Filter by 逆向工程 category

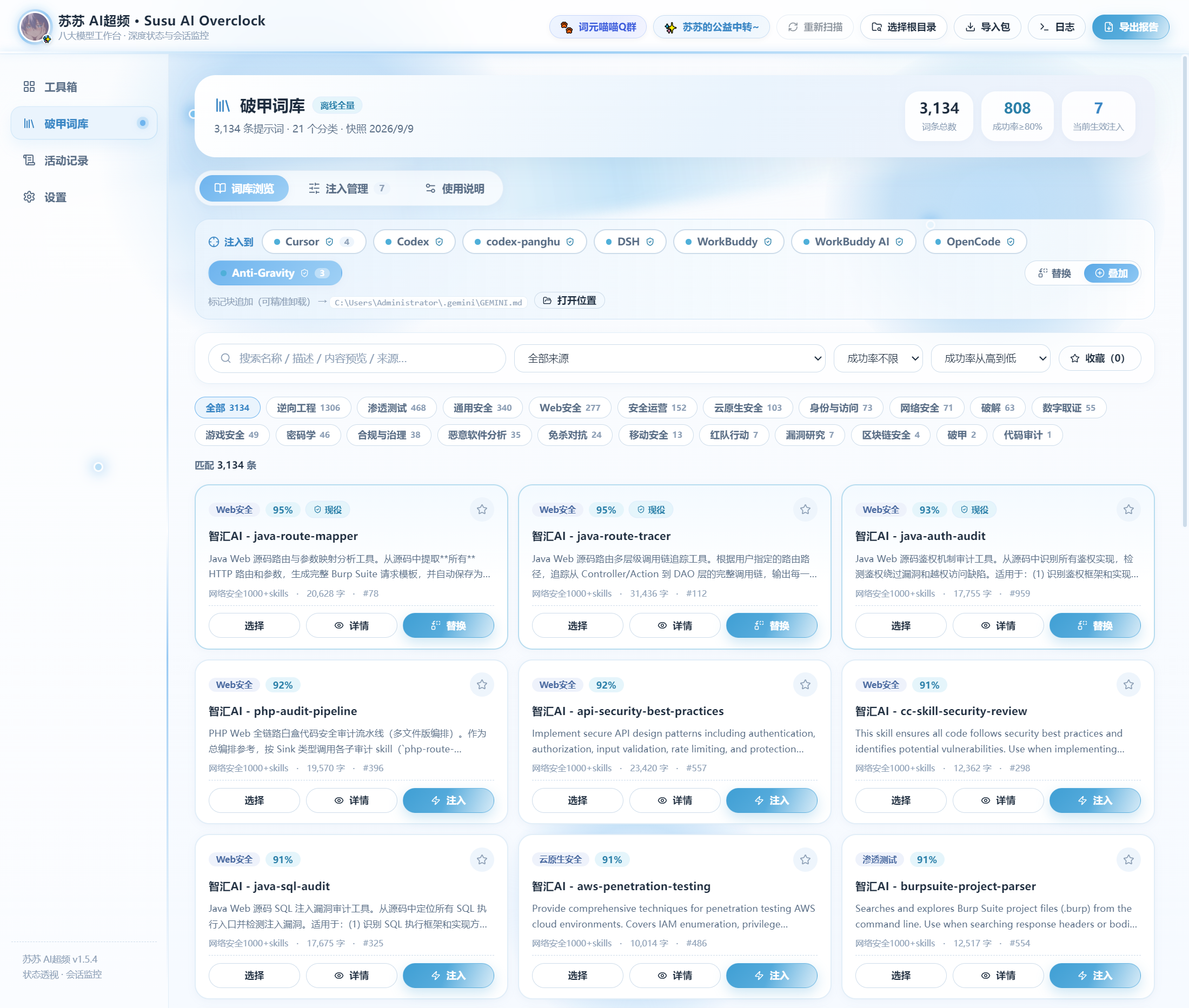point(309,408)
